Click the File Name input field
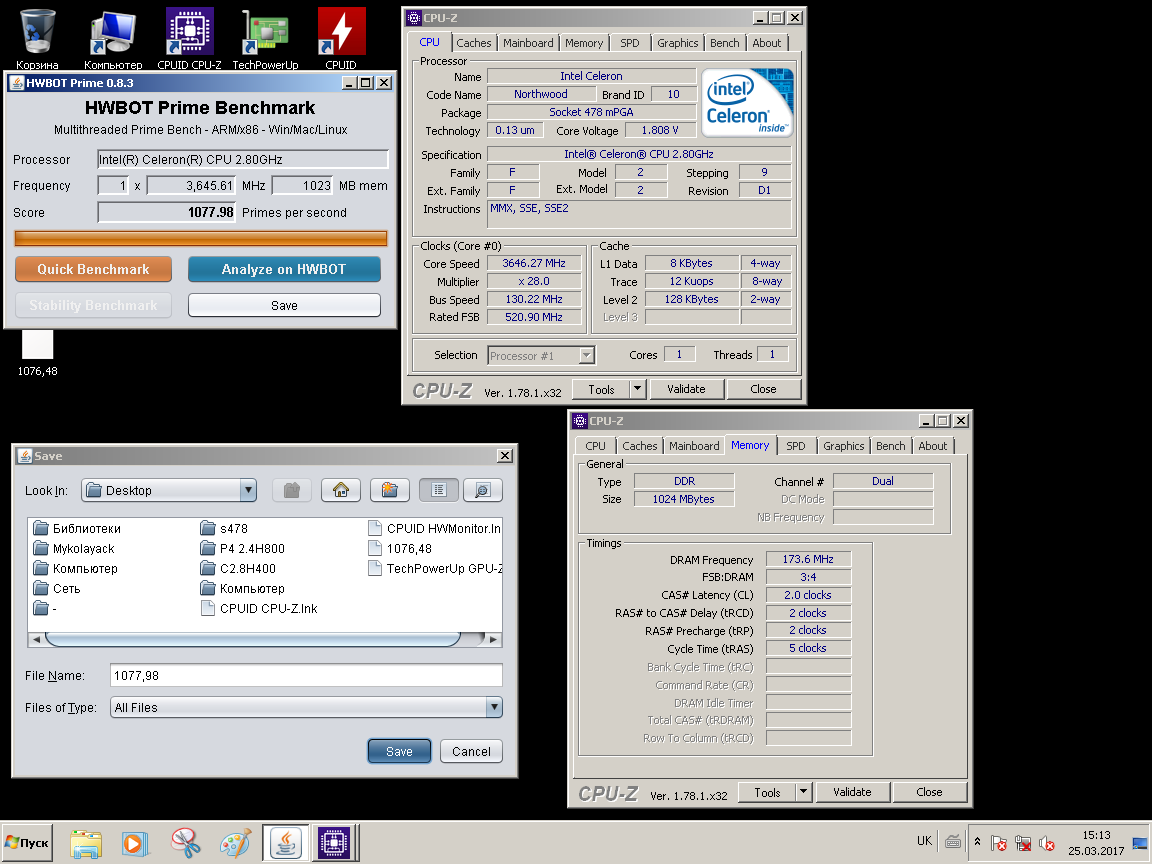Screen dimensions: 1152x864 (x=306, y=675)
